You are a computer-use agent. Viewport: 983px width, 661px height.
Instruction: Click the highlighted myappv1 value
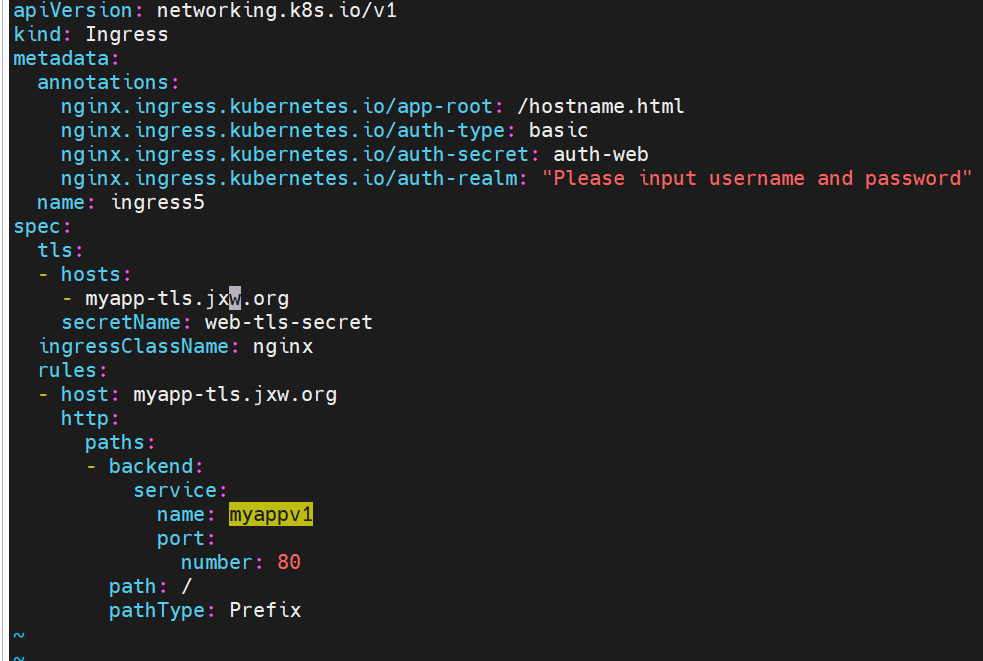point(271,514)
